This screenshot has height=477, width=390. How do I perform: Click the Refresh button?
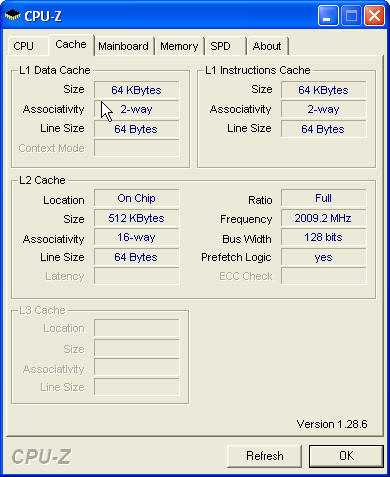pyautogui.click(x=265, y=456)
